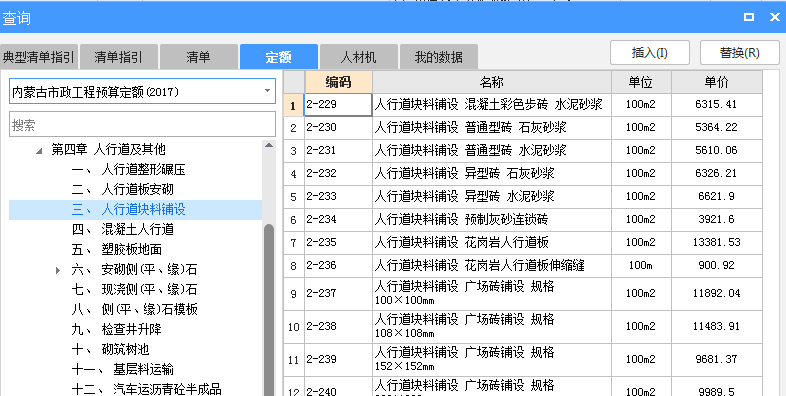Click the 搜索 input field
Viewport: 786px width, 396px height.
142,124
